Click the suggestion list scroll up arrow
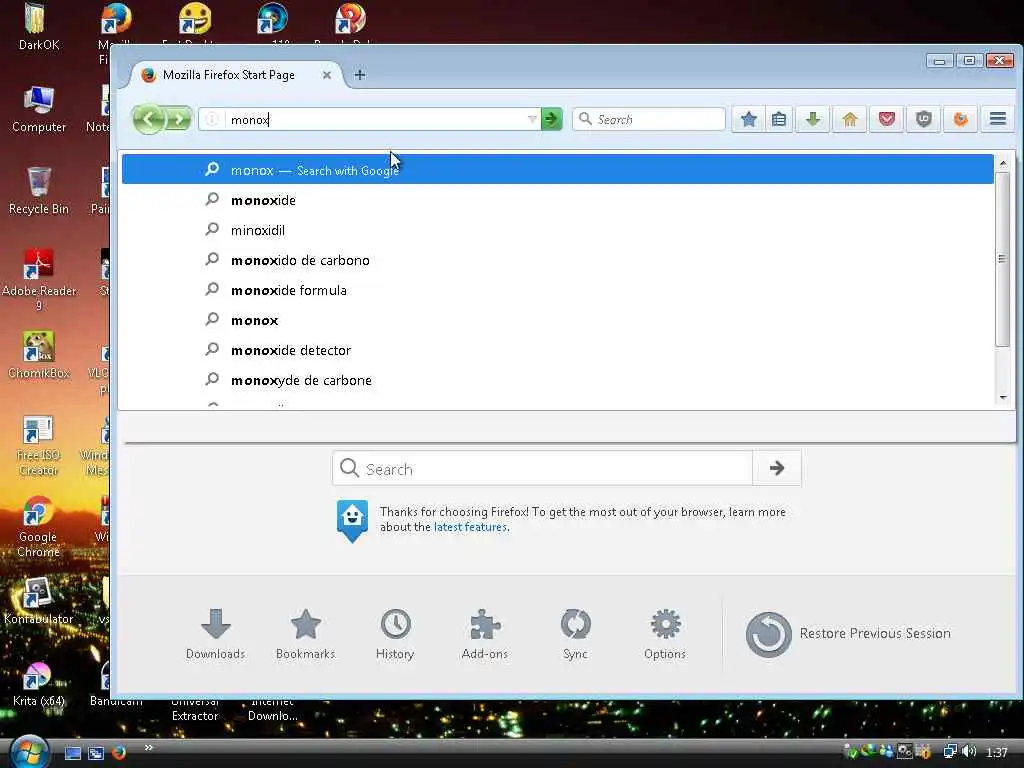The image size is (1024, 768). 1003,162
